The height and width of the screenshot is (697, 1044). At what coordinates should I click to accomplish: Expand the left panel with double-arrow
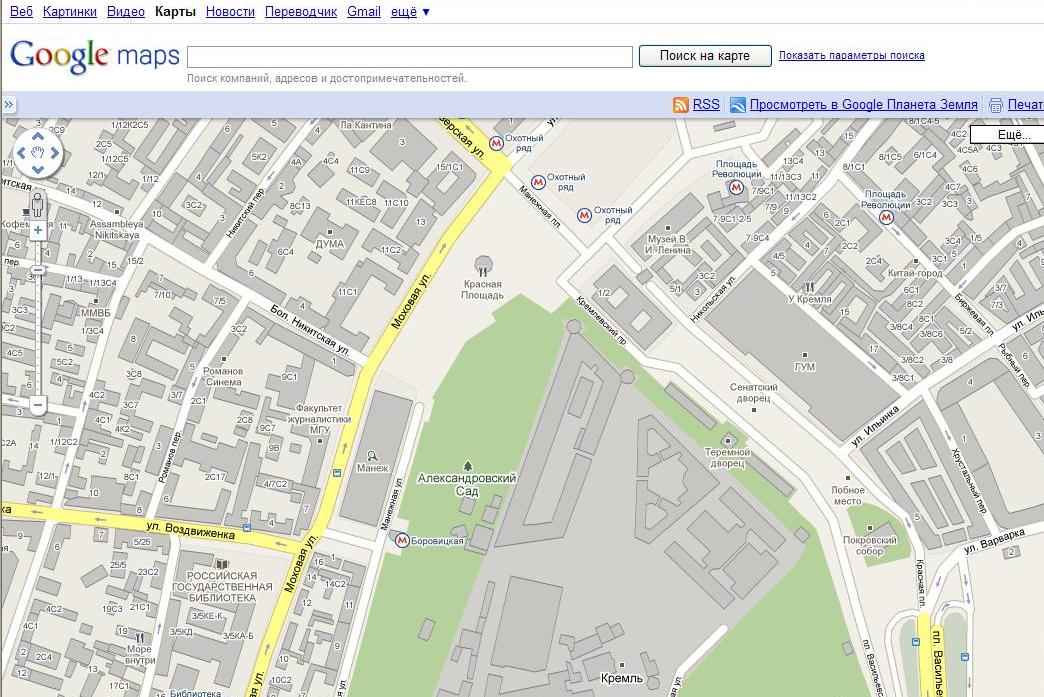coord(8,105)
